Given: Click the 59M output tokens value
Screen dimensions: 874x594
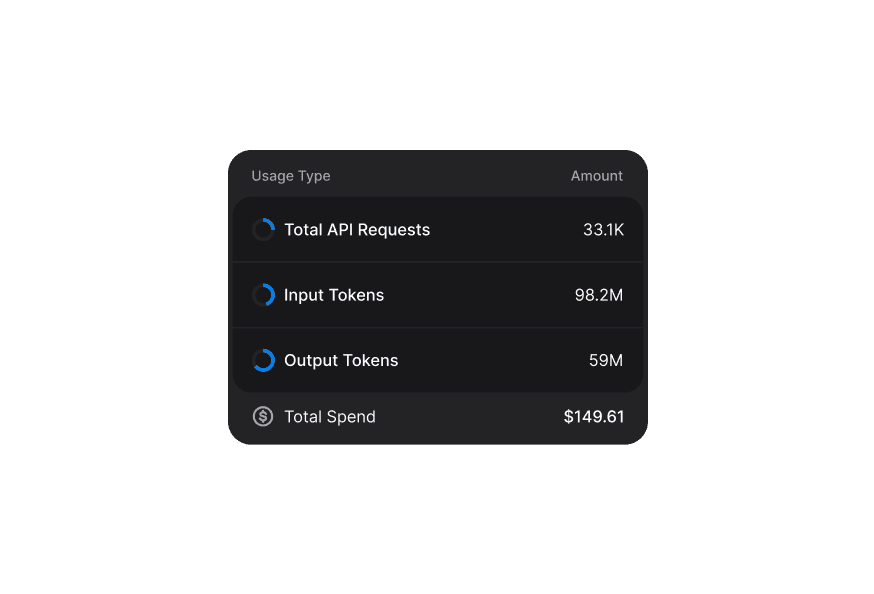Looking at the screenshot, I should [606, 361].
